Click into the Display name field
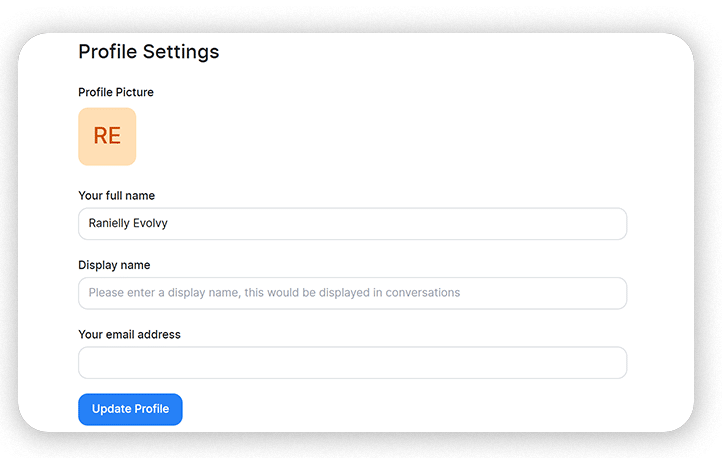722x458 pixels. 352,293
